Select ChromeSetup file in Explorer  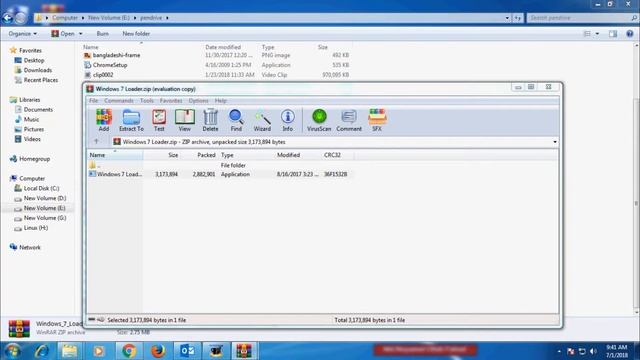pyautogui.click(x=110, y=65)
